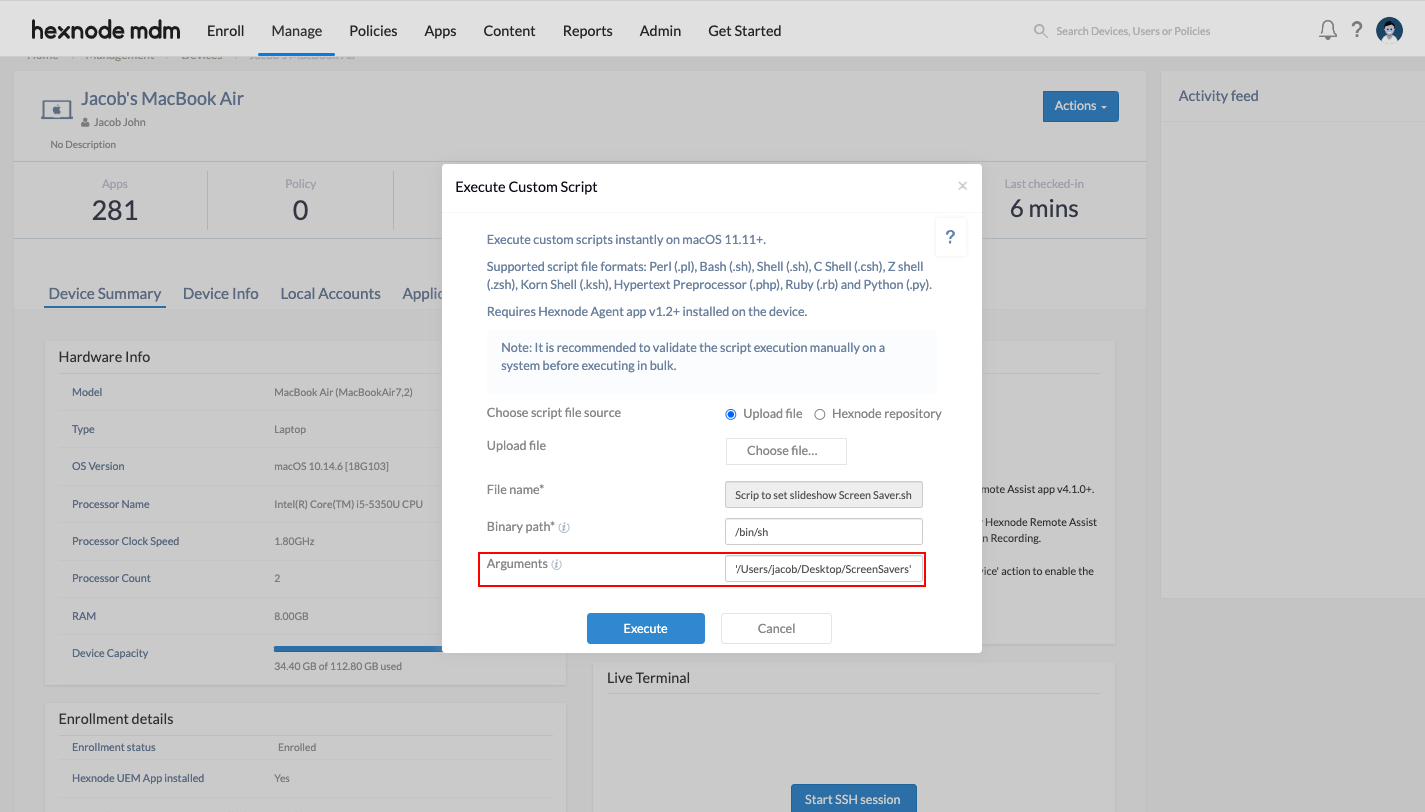
Task: Click the Jacob's MacBook Air title
Action: pyautogui.click(x=163, y=99)
